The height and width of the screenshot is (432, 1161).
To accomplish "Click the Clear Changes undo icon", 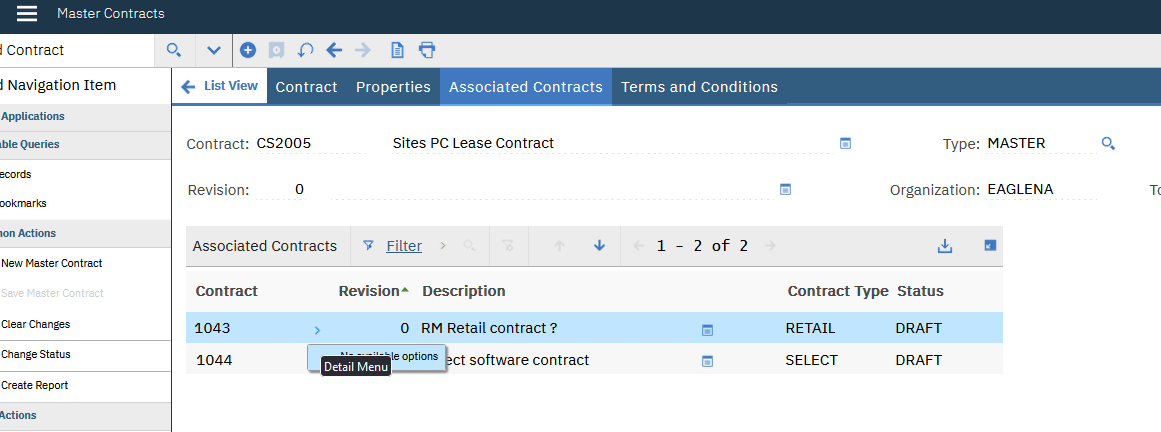I will click(x=306, y=50).
